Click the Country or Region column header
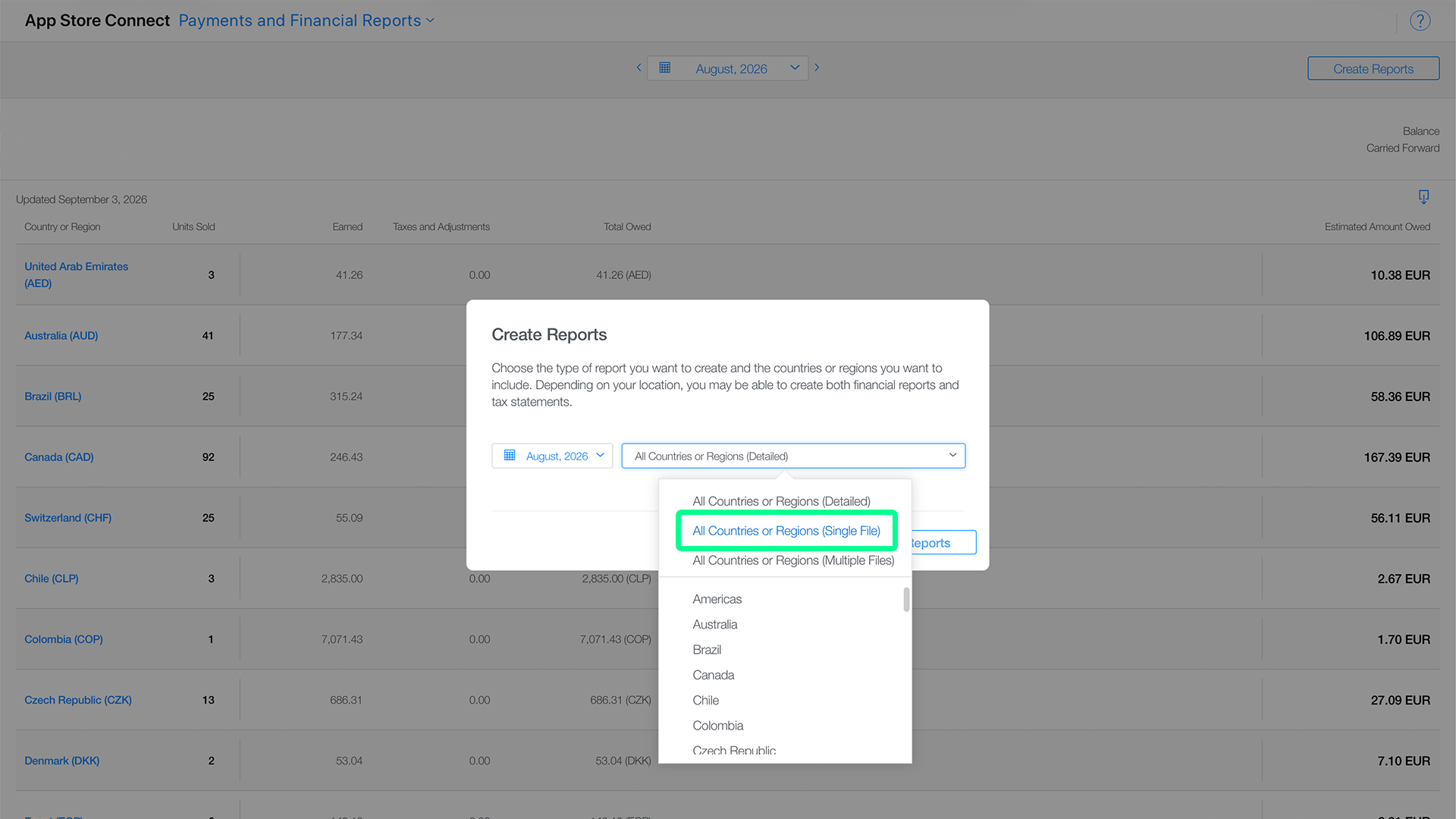 point(62,227)
